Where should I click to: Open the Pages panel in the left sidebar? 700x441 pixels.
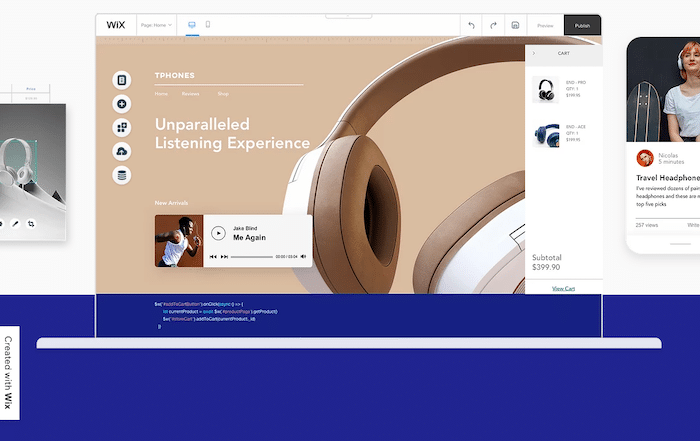coord(121,80)
